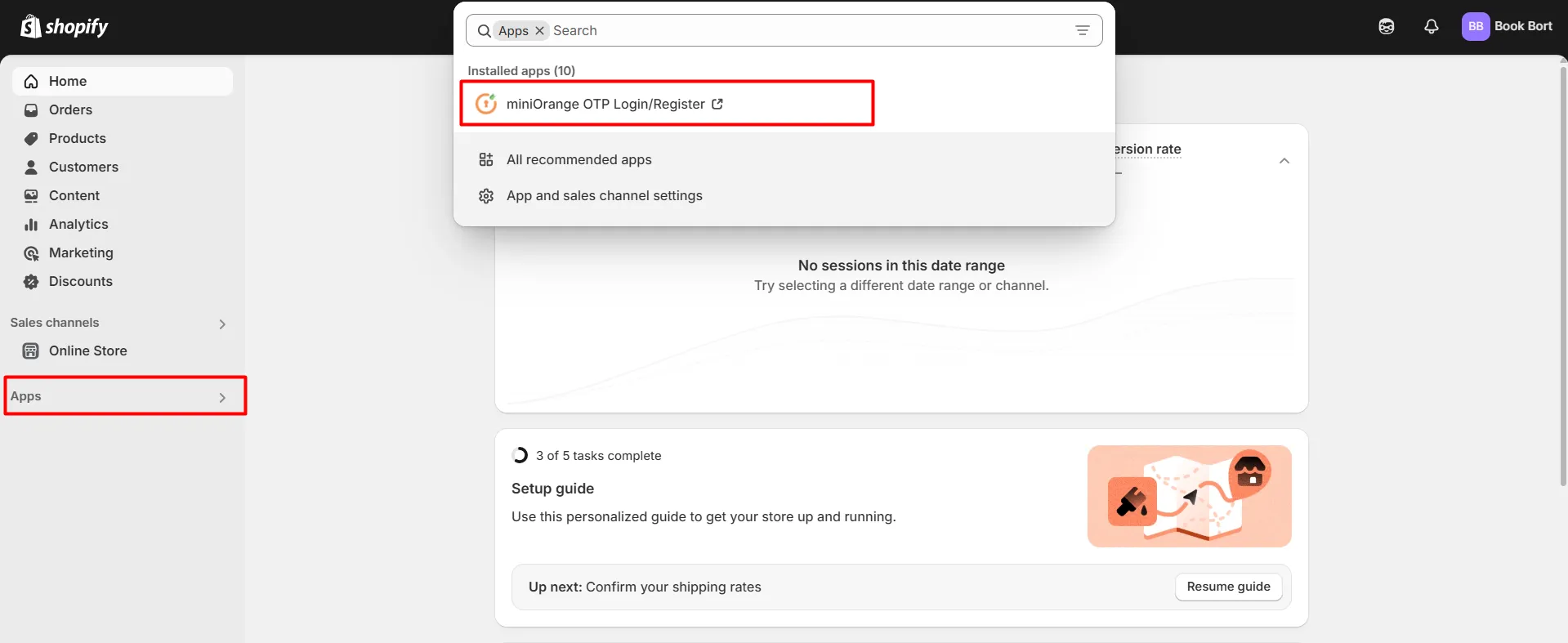Open Analytics in the sidebar
Viewport: 1568px width, 643px height.
tap(123, 224)
